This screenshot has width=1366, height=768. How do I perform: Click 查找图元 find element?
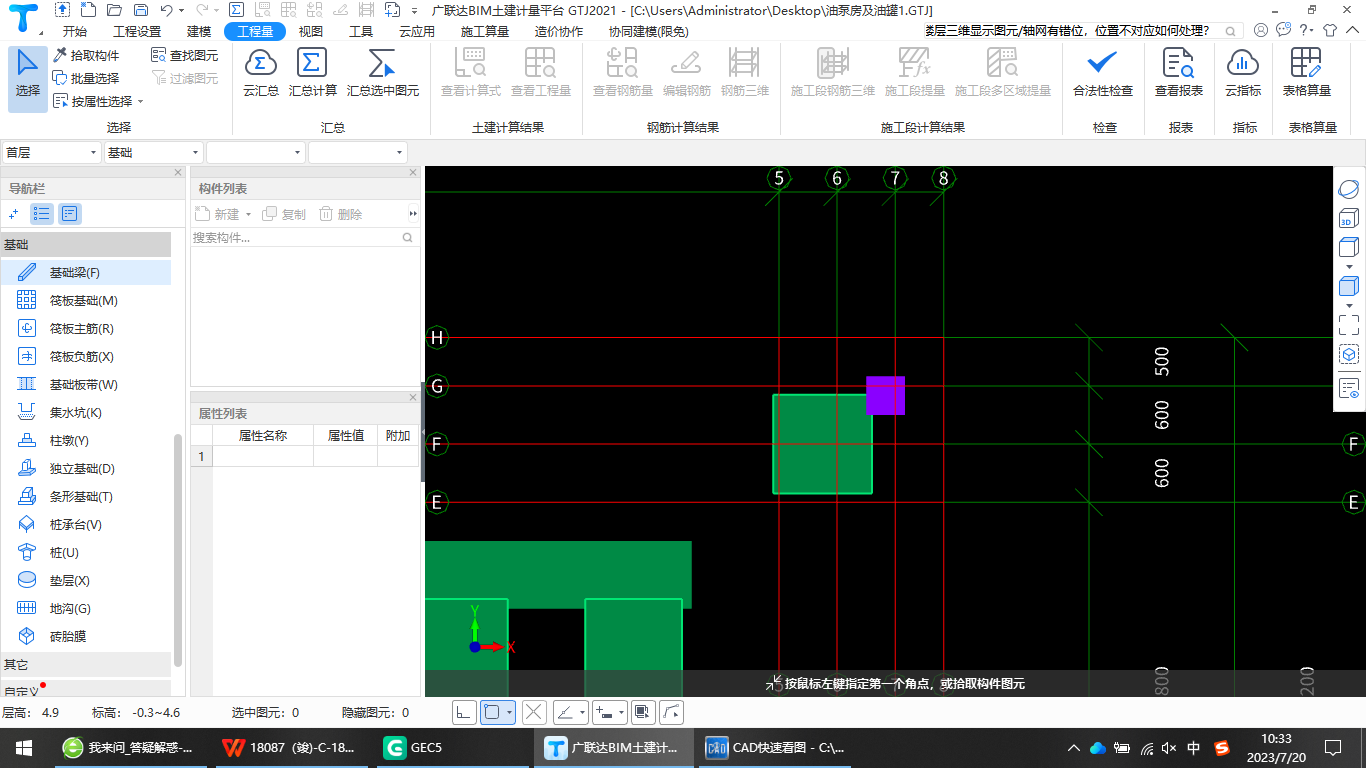[x=184, y=55]
